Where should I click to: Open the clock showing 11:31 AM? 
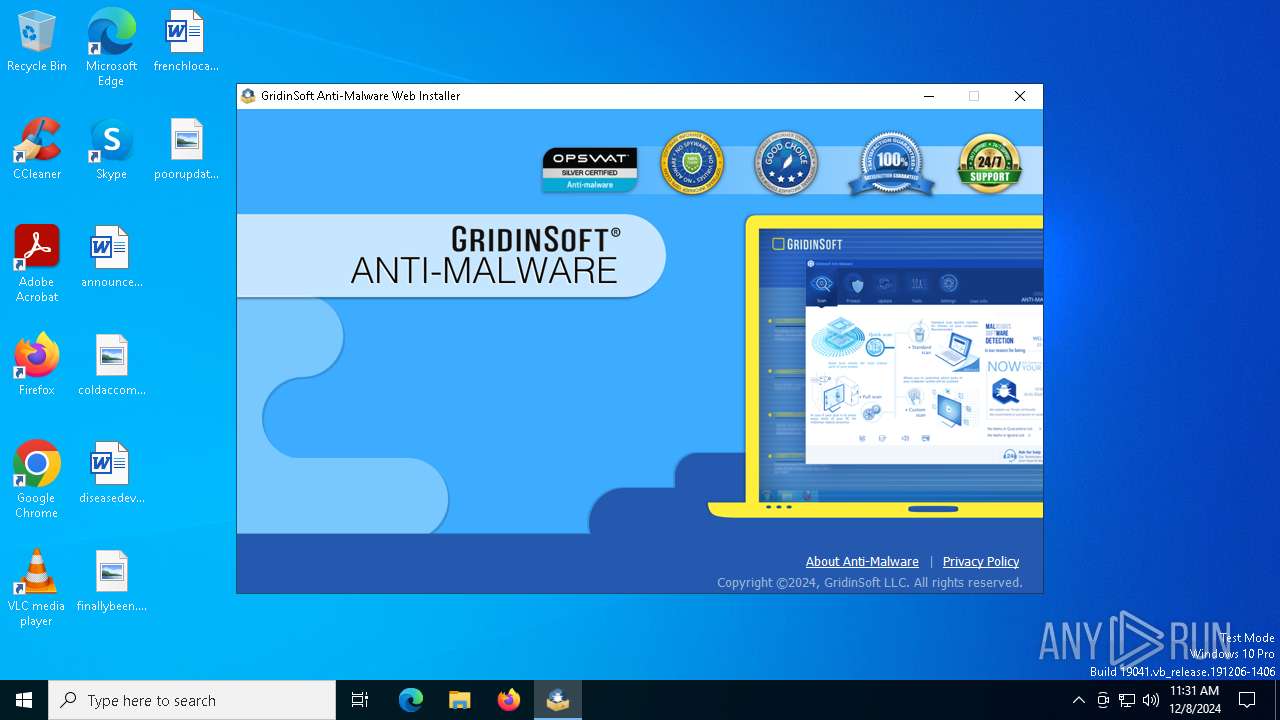pyautogui.click(x=1195, y=700)
